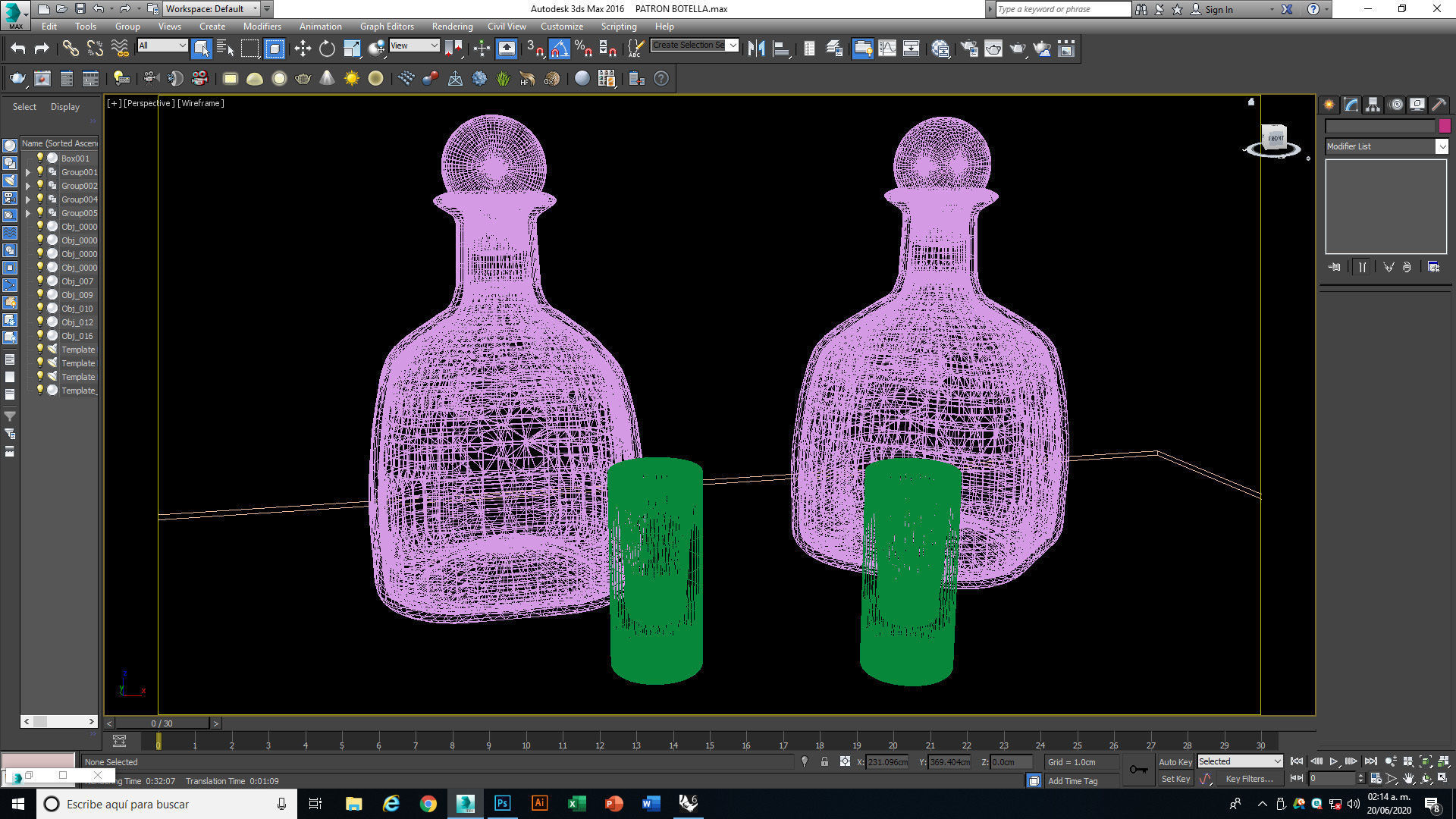Click the Pin Stack icon under modifier stack
Viewport: 1456px width, 819px height.
[x=1335, y=267]
